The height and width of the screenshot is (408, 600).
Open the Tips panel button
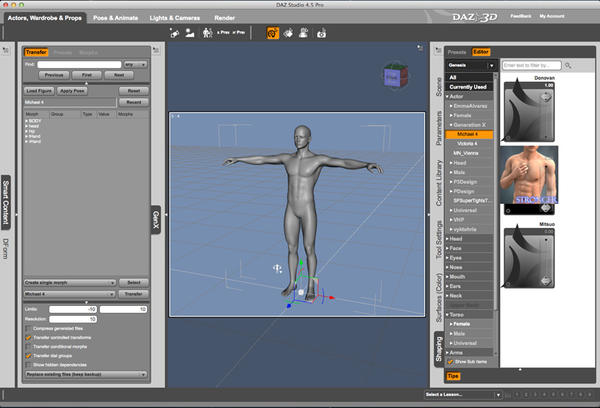tap(453, 376)
